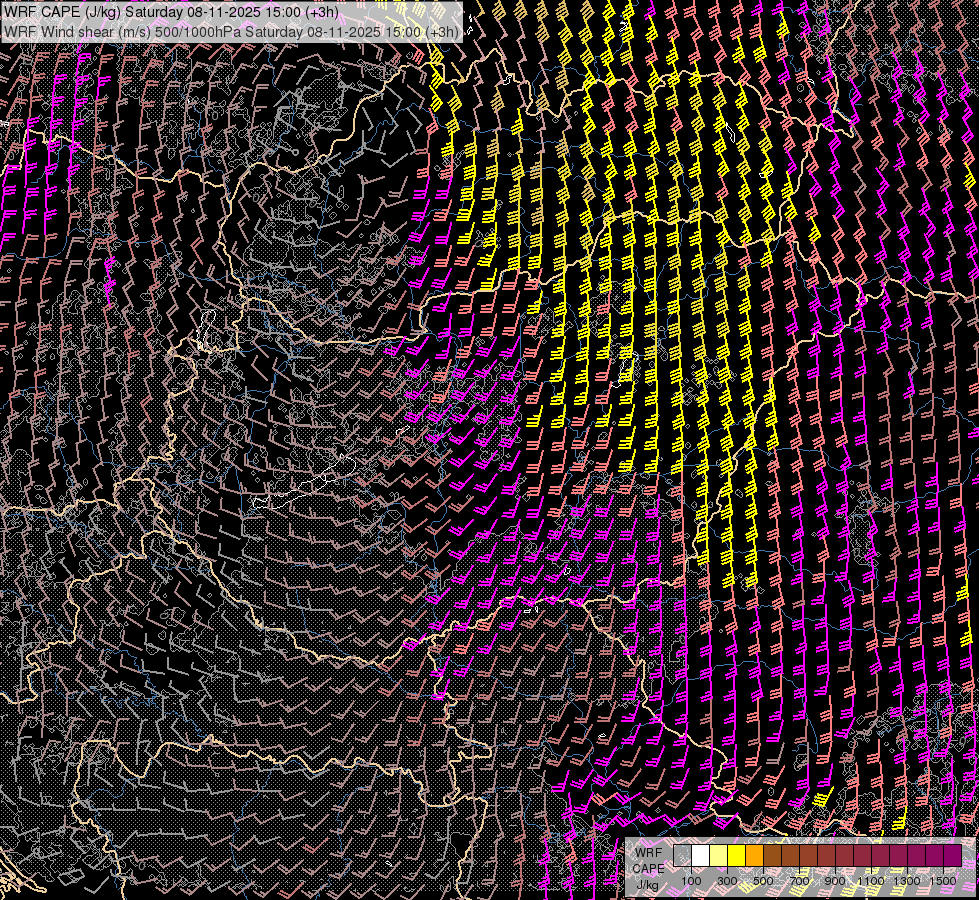Image resolution: width=979 pixels, height=900 pixels.
Task: Click the '500' legend value
Action: [x=763, y=881]
